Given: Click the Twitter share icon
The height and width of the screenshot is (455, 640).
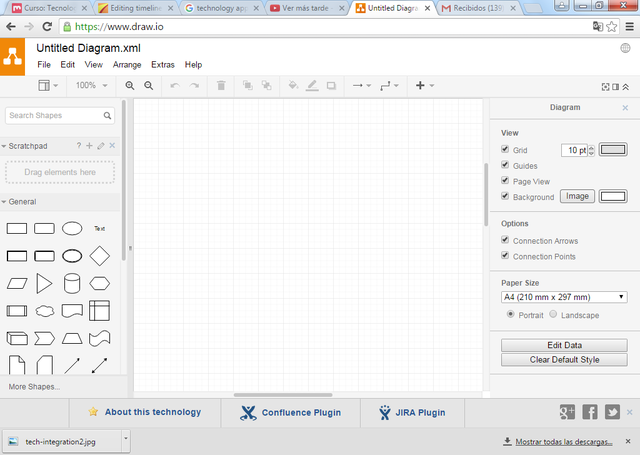Looking at the screenshot, I should click(x=612, y=412).
